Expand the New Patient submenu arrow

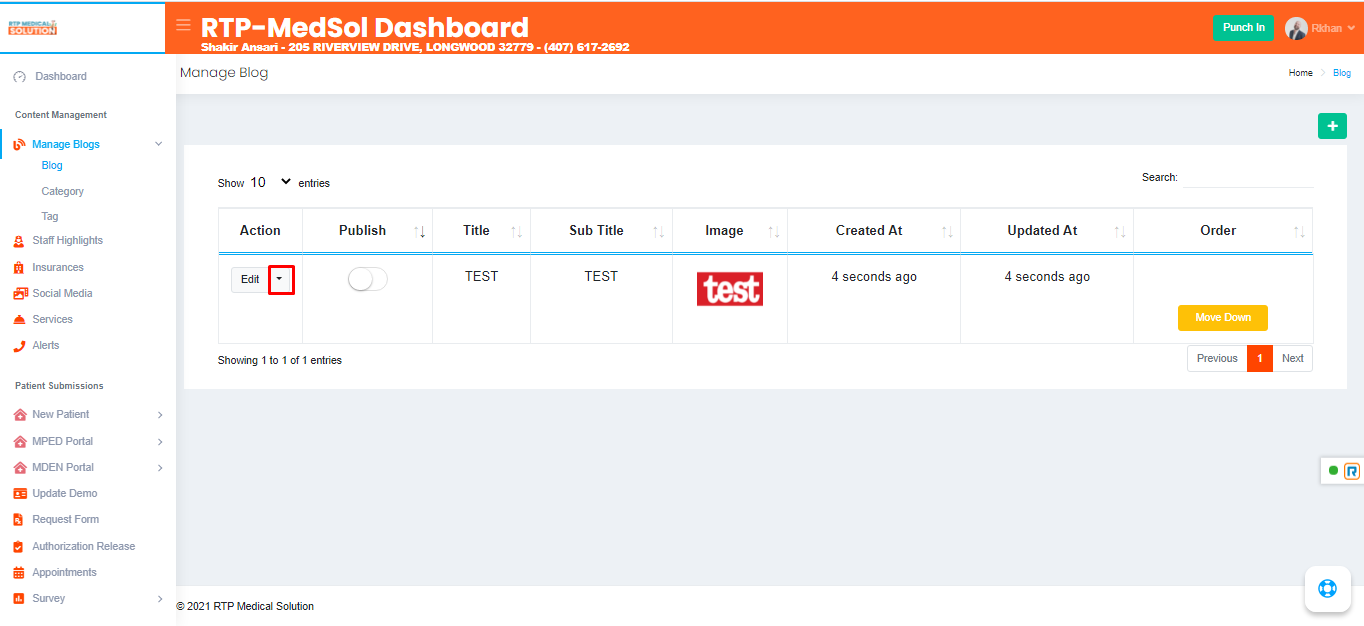160,415
